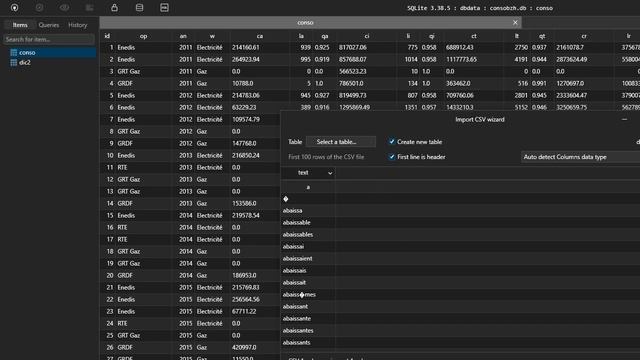Select the conso tab header
Viewport: 640px width, 360px height.
305,22
